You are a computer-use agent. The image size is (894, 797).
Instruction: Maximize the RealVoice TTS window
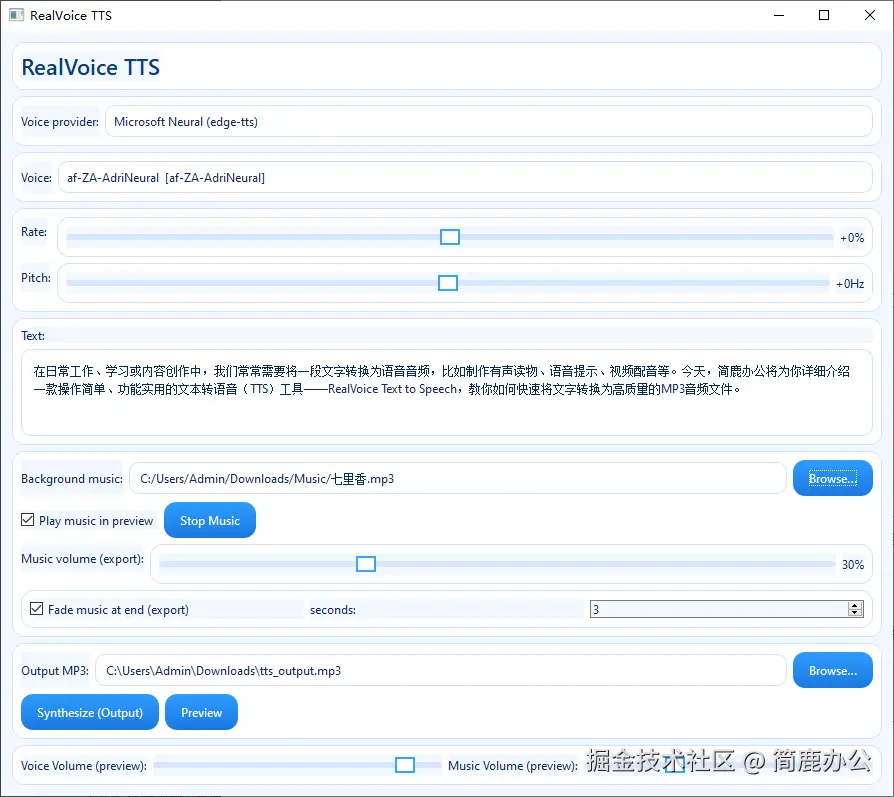(824, 15)
